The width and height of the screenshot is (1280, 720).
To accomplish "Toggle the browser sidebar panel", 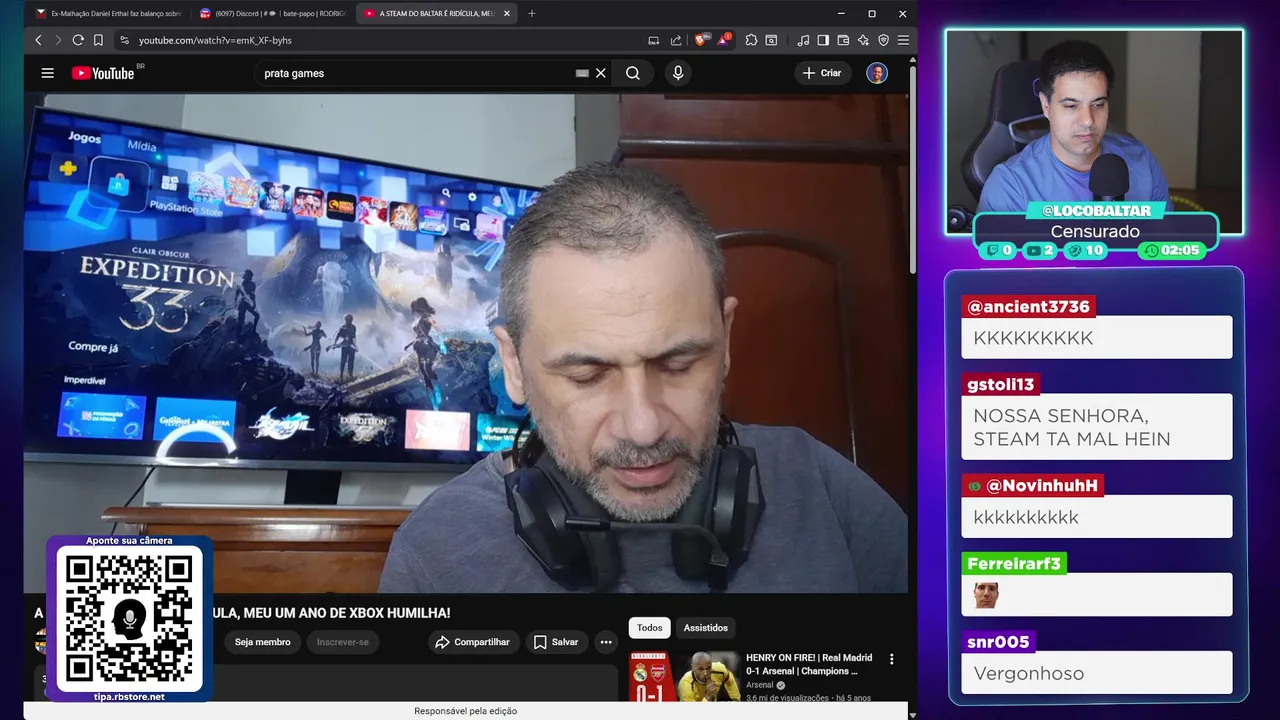I will coord(823,40).
